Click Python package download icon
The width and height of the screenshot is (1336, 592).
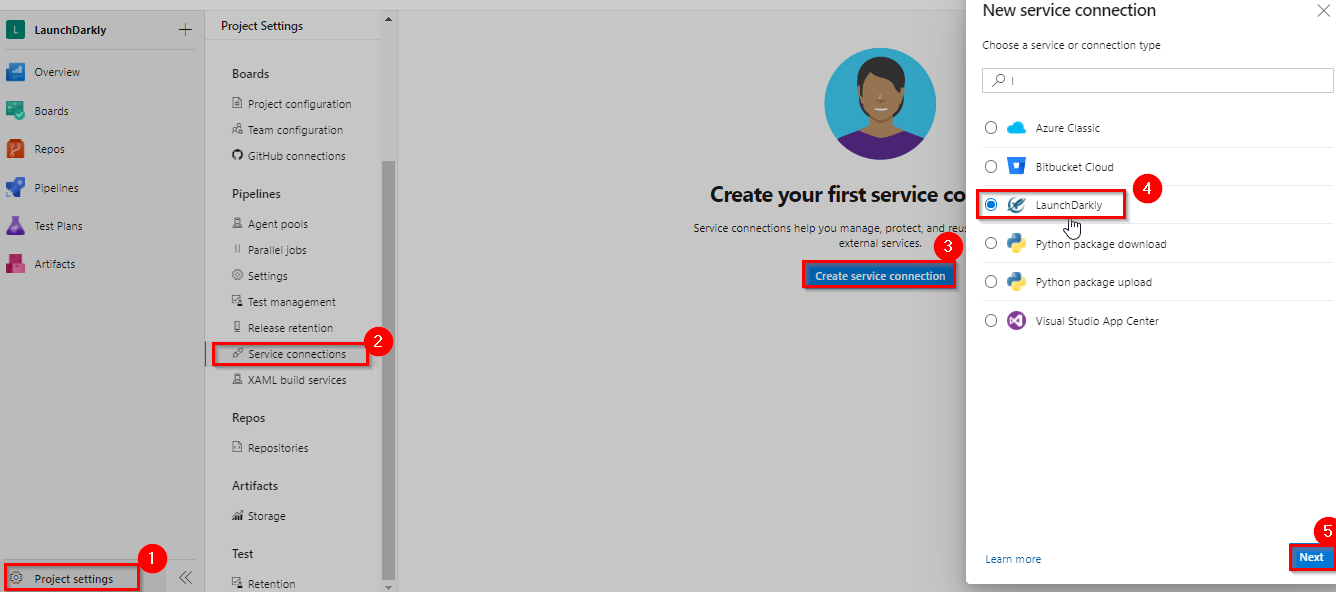point(1017,243)
